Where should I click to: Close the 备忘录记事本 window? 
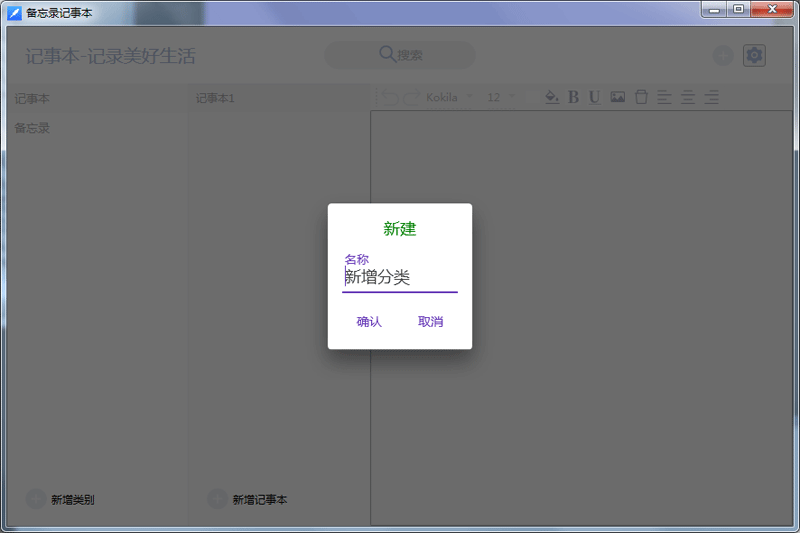point(771,10)
